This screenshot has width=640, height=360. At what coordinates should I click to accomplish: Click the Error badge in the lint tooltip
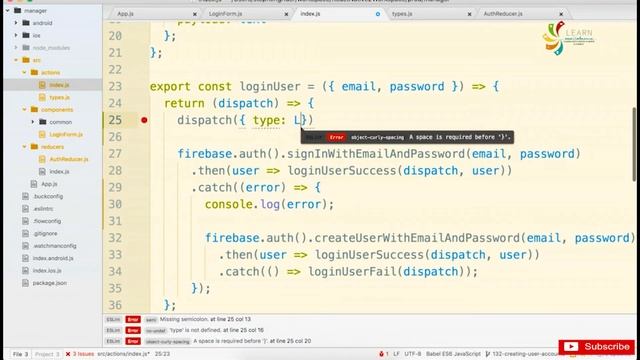click(x=336, y=137)
